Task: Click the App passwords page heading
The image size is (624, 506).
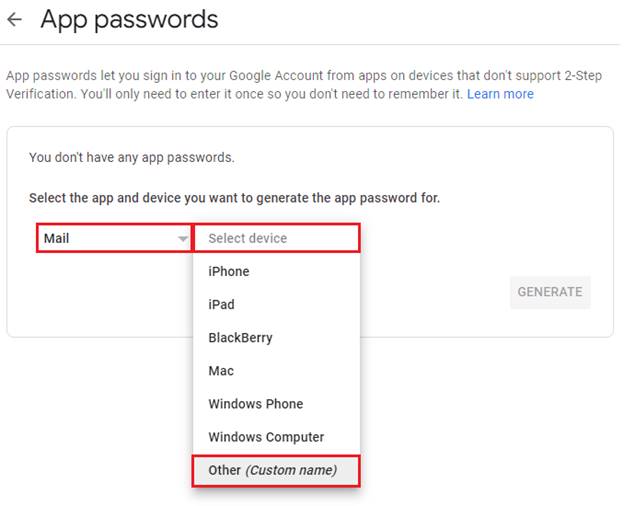Action: pos(129,19)
